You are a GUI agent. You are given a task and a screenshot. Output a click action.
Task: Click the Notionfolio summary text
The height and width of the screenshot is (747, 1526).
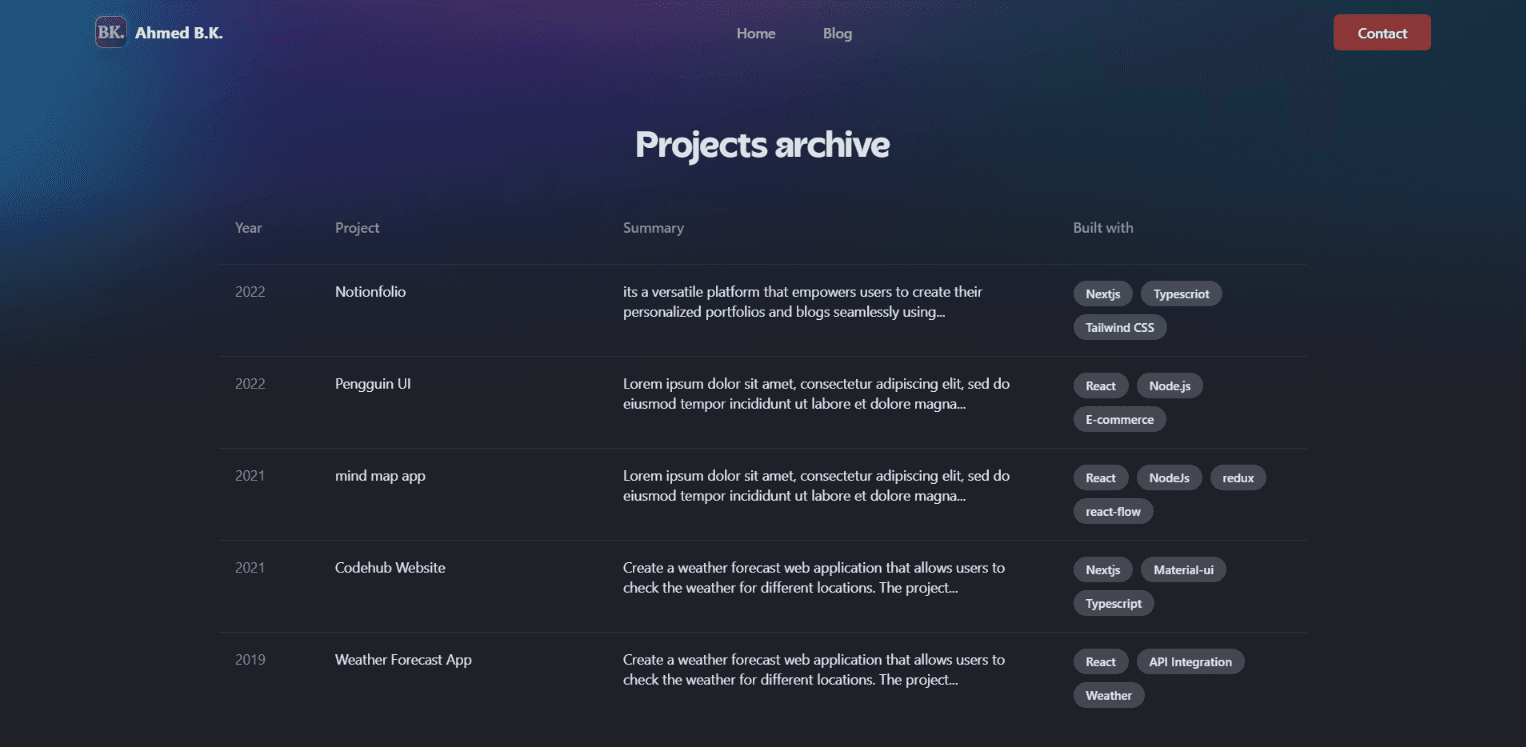803,302
